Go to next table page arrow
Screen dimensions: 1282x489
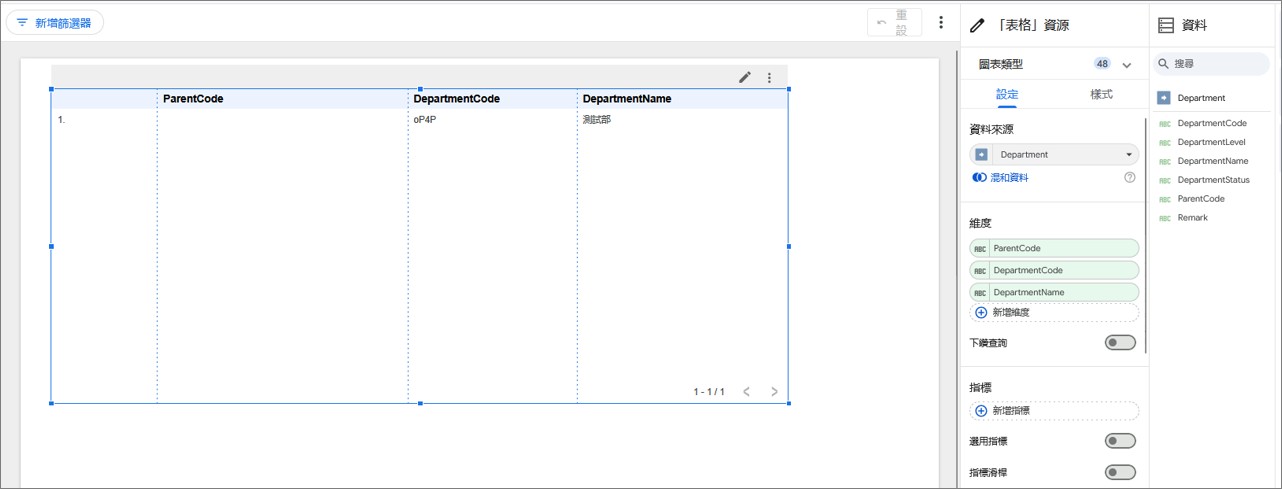(774, 391)
